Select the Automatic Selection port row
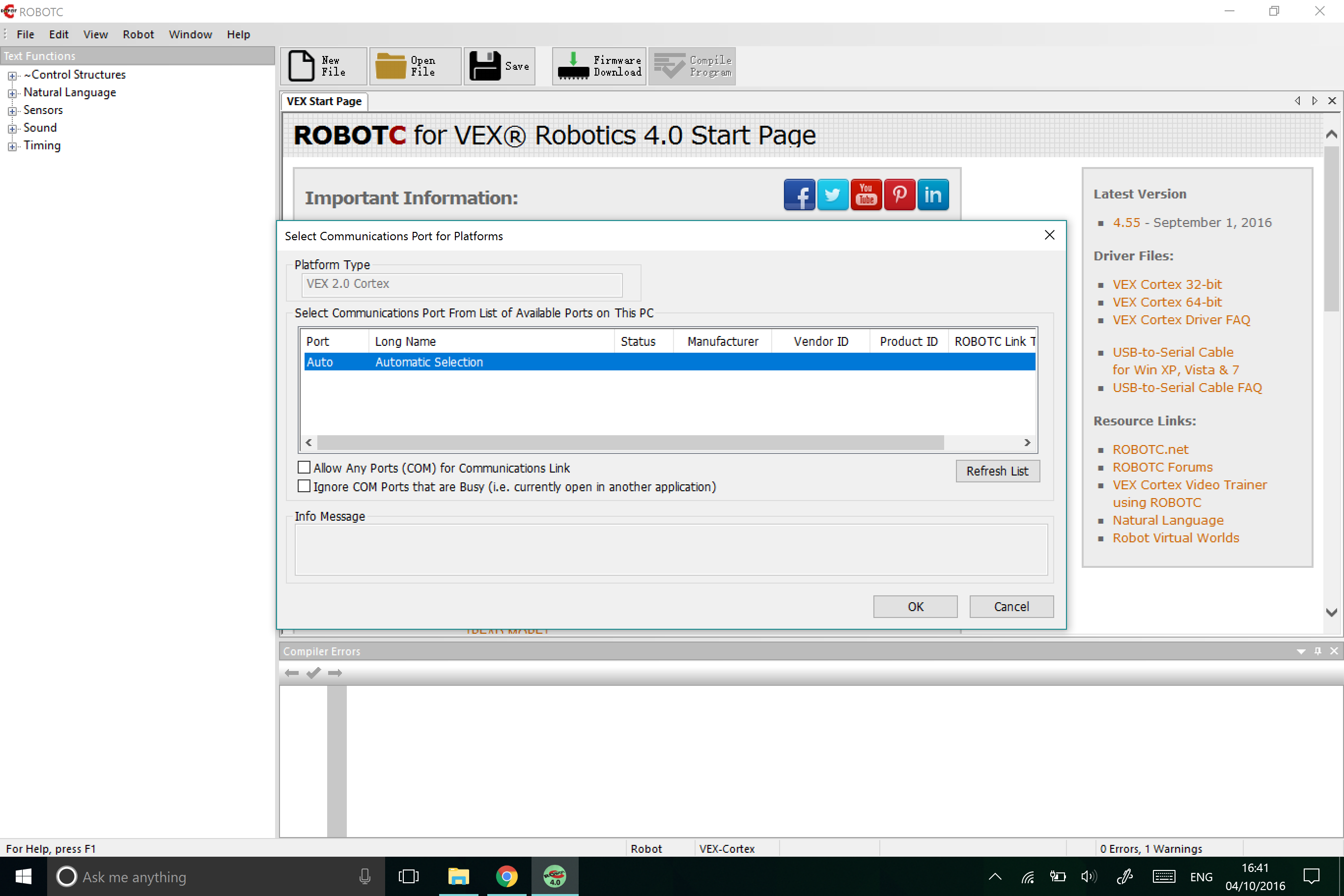1344x896 pixels. point(670,362)
